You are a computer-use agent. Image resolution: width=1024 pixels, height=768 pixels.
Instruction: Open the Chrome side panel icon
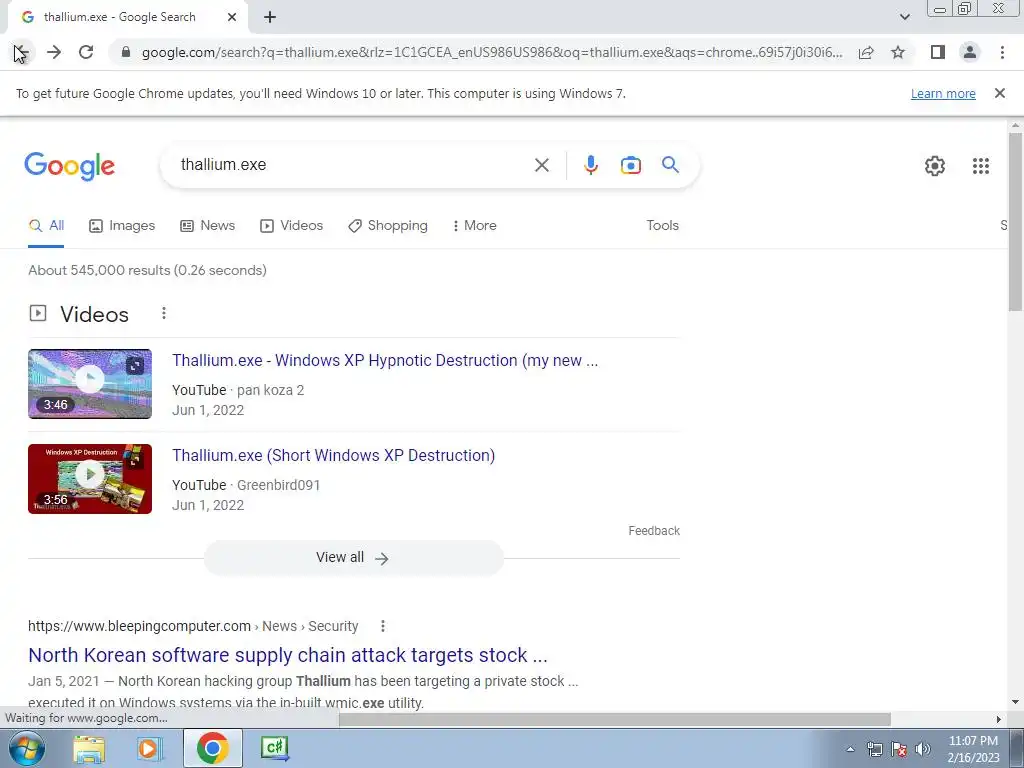pyautogui.click(x=938, y=52)
